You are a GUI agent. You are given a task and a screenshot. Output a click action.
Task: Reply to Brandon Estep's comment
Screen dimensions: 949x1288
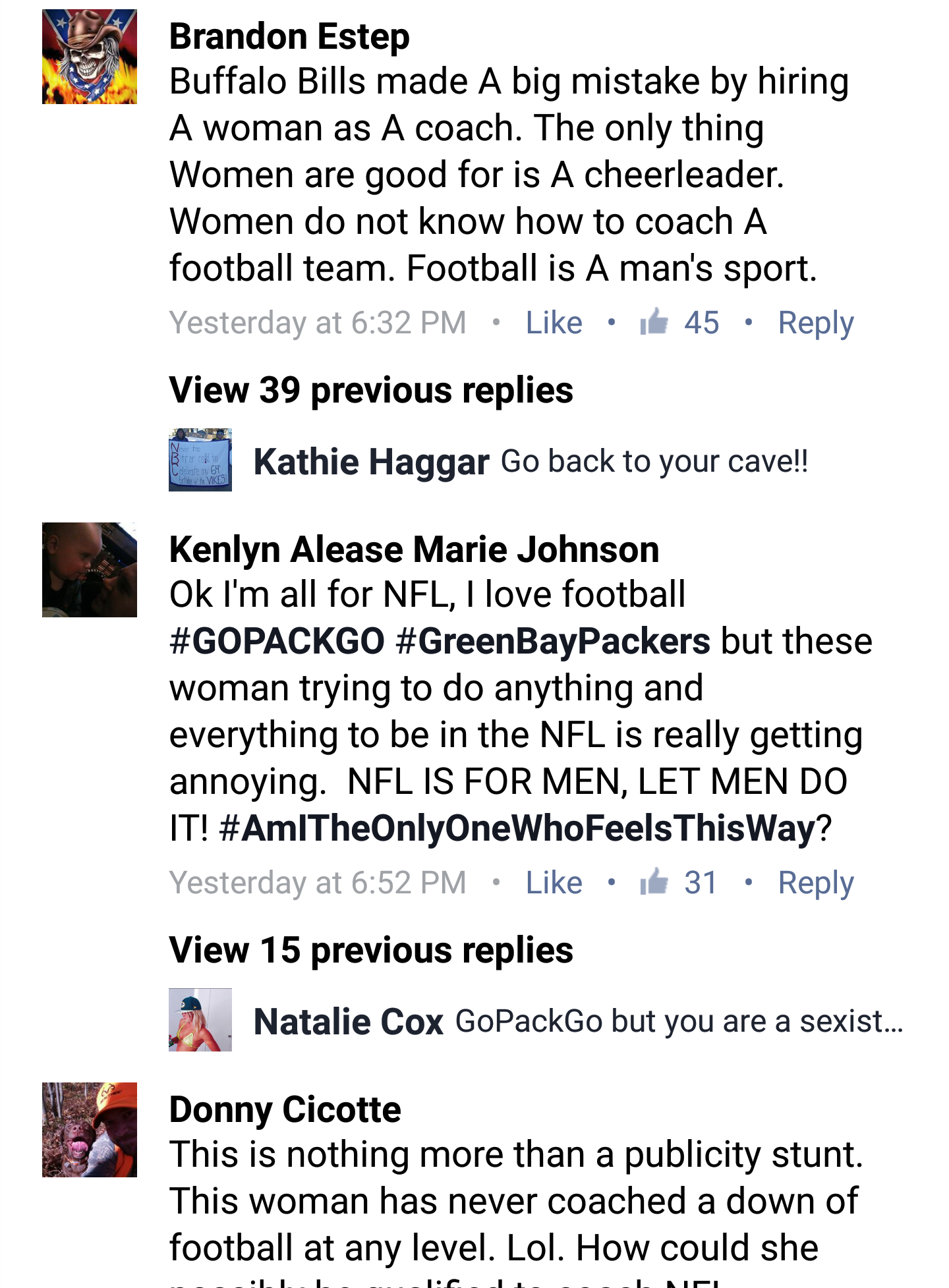[x=815, y=323]
